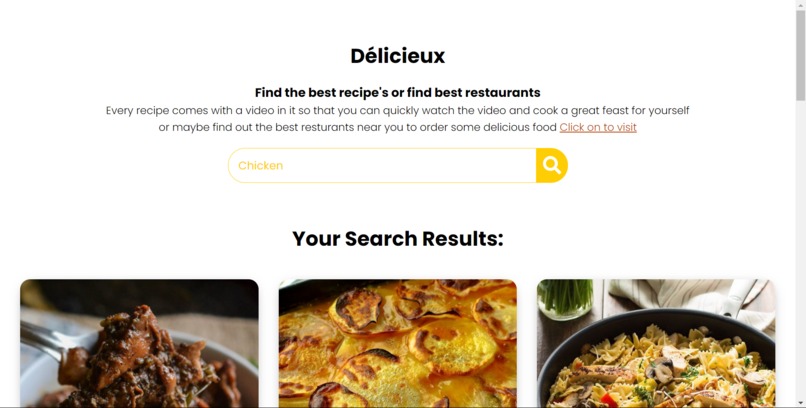Click the scrollbar up arrow
This screenshot has height=408, width=806.
(801, 4)
